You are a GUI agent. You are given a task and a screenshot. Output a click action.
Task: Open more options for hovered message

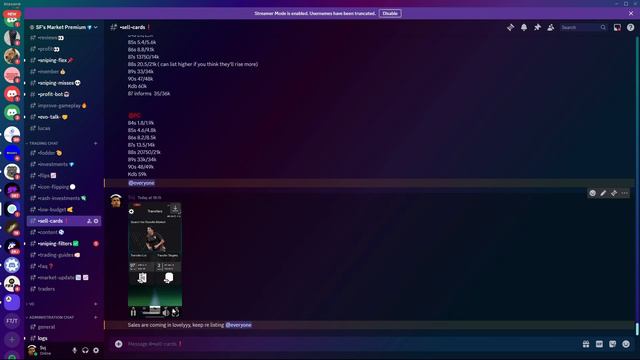624,193
